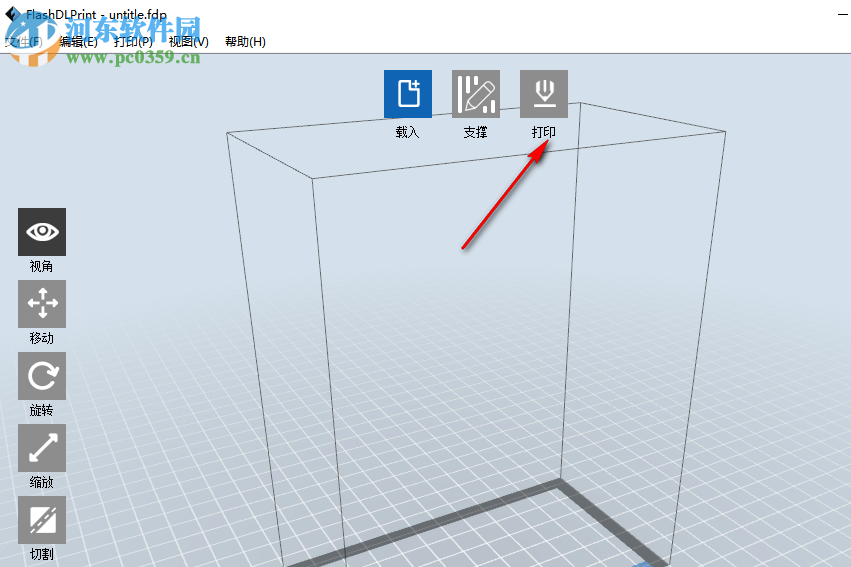Open the 帮助(H) menu
The width and height of the screenshot is (851, 567).
pyautogui.click(x=245, y=42)
